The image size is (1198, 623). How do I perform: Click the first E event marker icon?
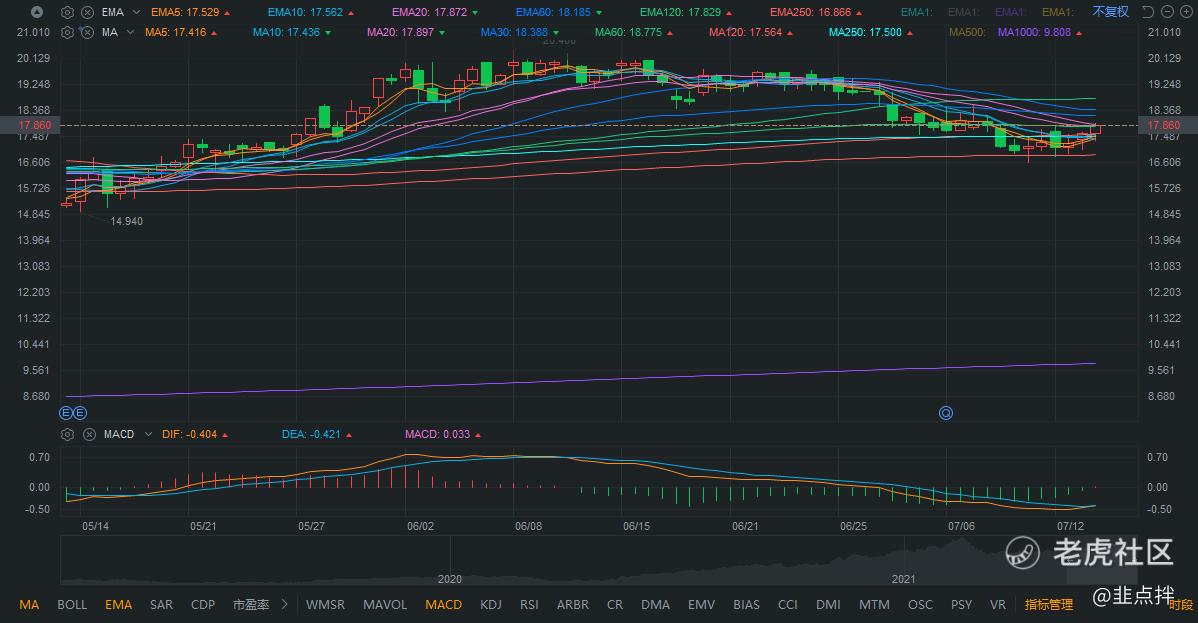(x=66, y=413)
